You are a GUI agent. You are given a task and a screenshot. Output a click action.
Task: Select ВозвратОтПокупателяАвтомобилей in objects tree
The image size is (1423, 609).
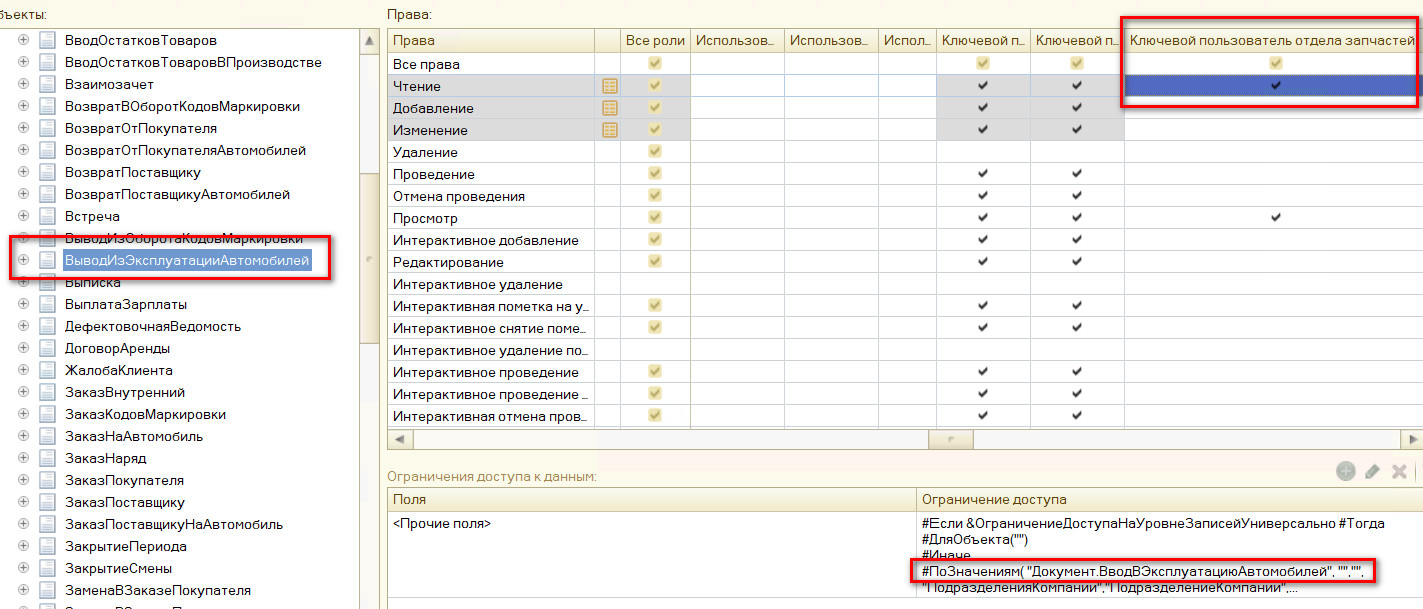(x=185, y=150)
